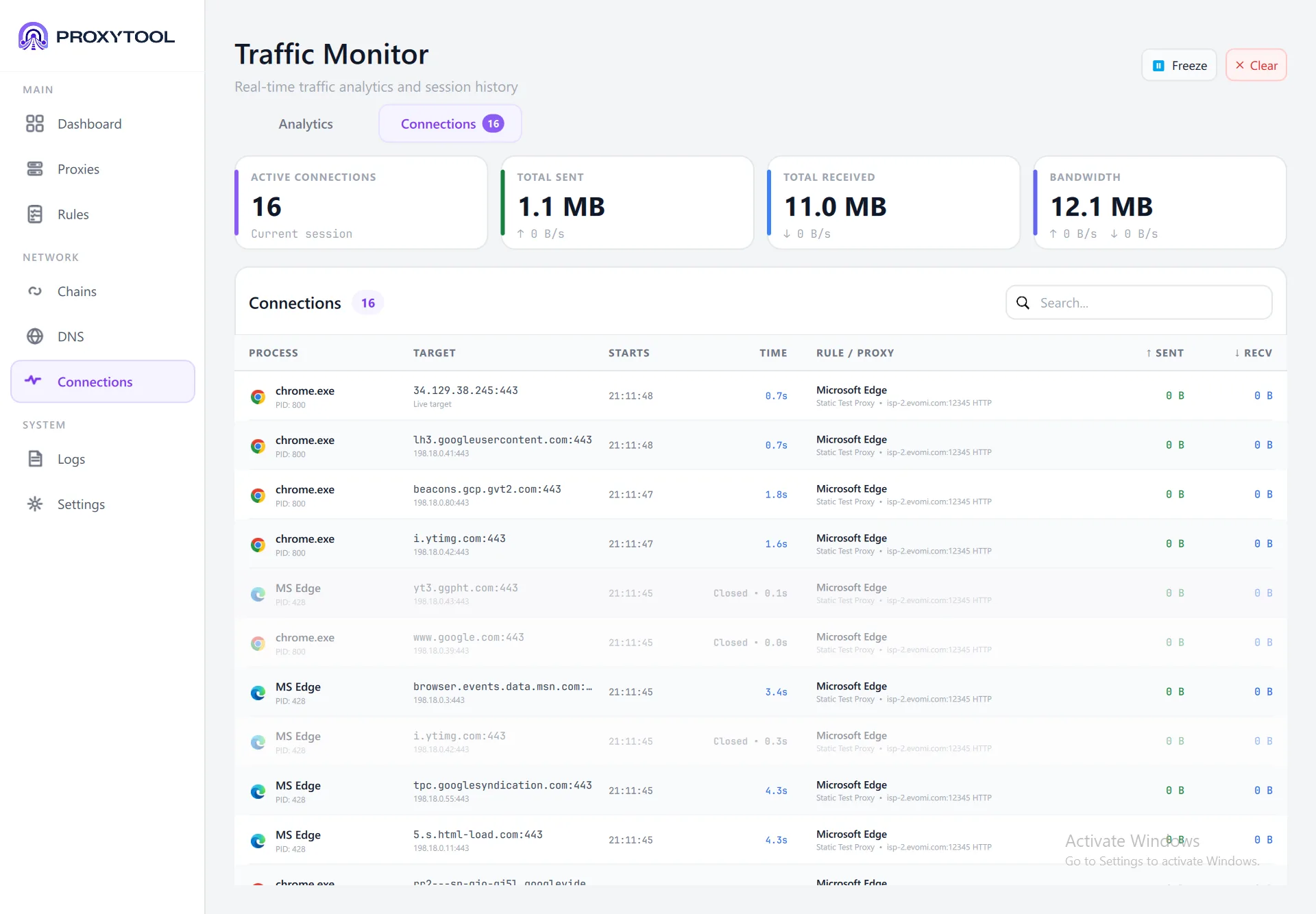Open the DNS globe icon

[x=35, y=336]
